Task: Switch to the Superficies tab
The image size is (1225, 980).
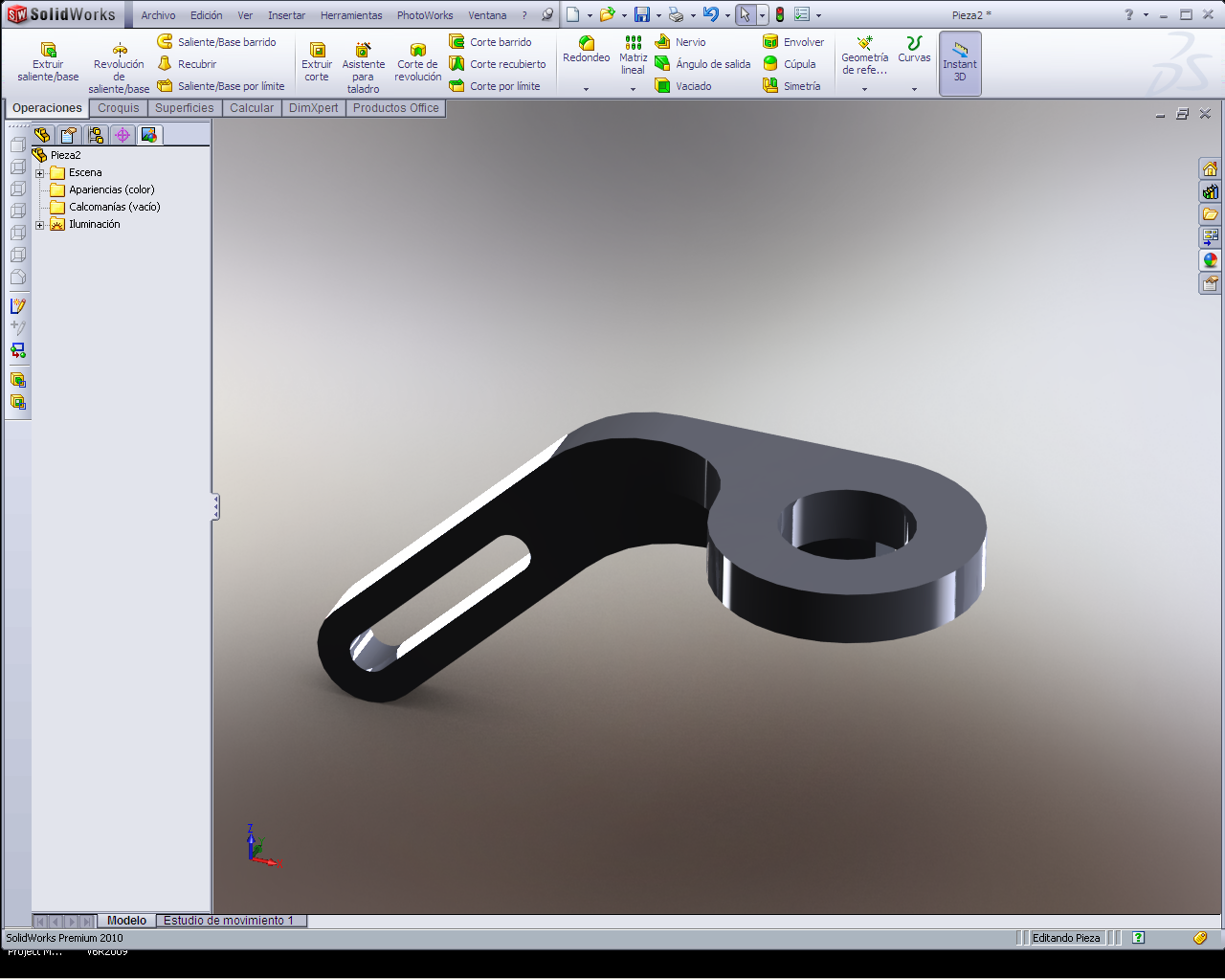Action: pos(185,108)
